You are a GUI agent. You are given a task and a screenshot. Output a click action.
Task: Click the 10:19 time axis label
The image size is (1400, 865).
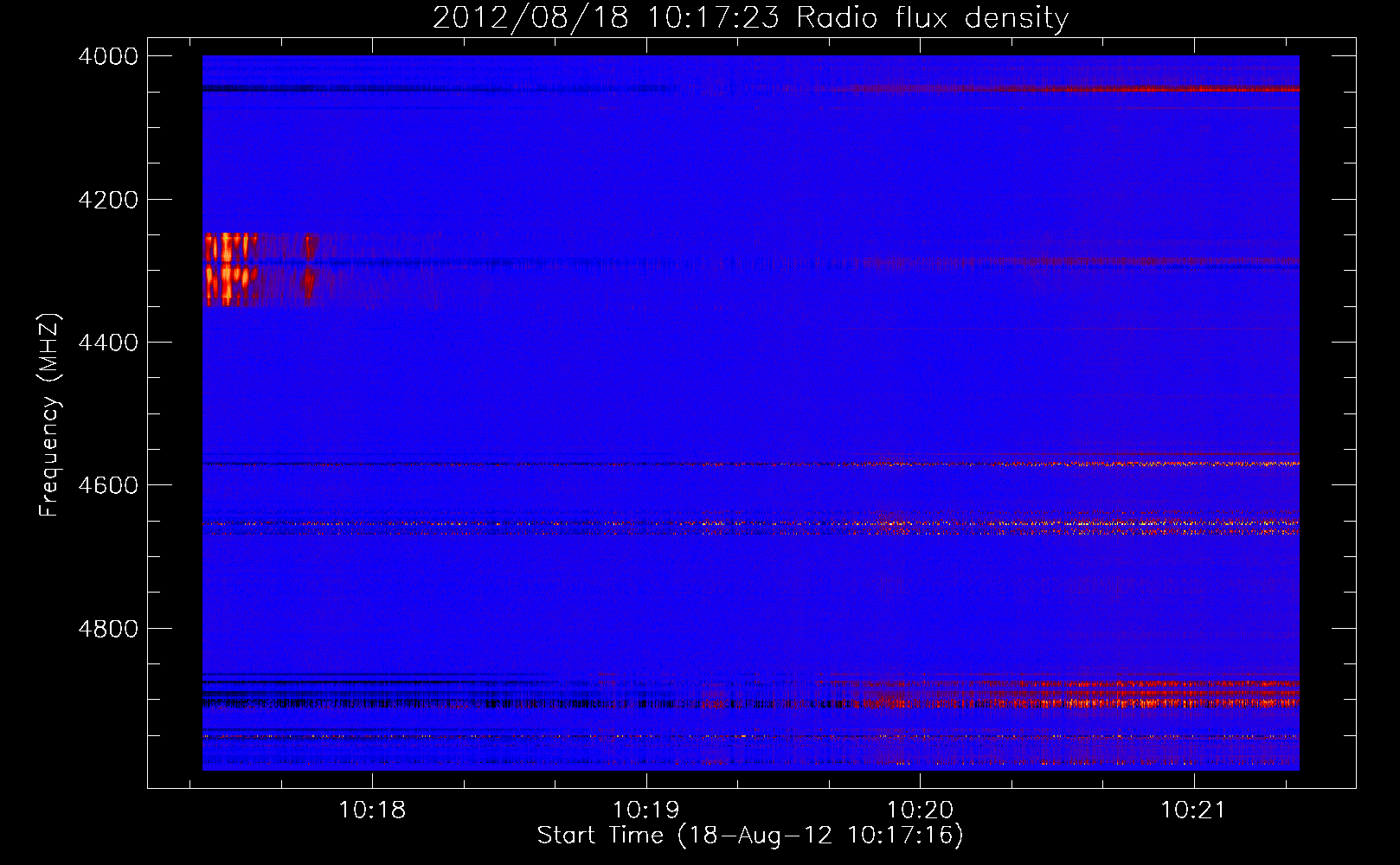(645, 810)
